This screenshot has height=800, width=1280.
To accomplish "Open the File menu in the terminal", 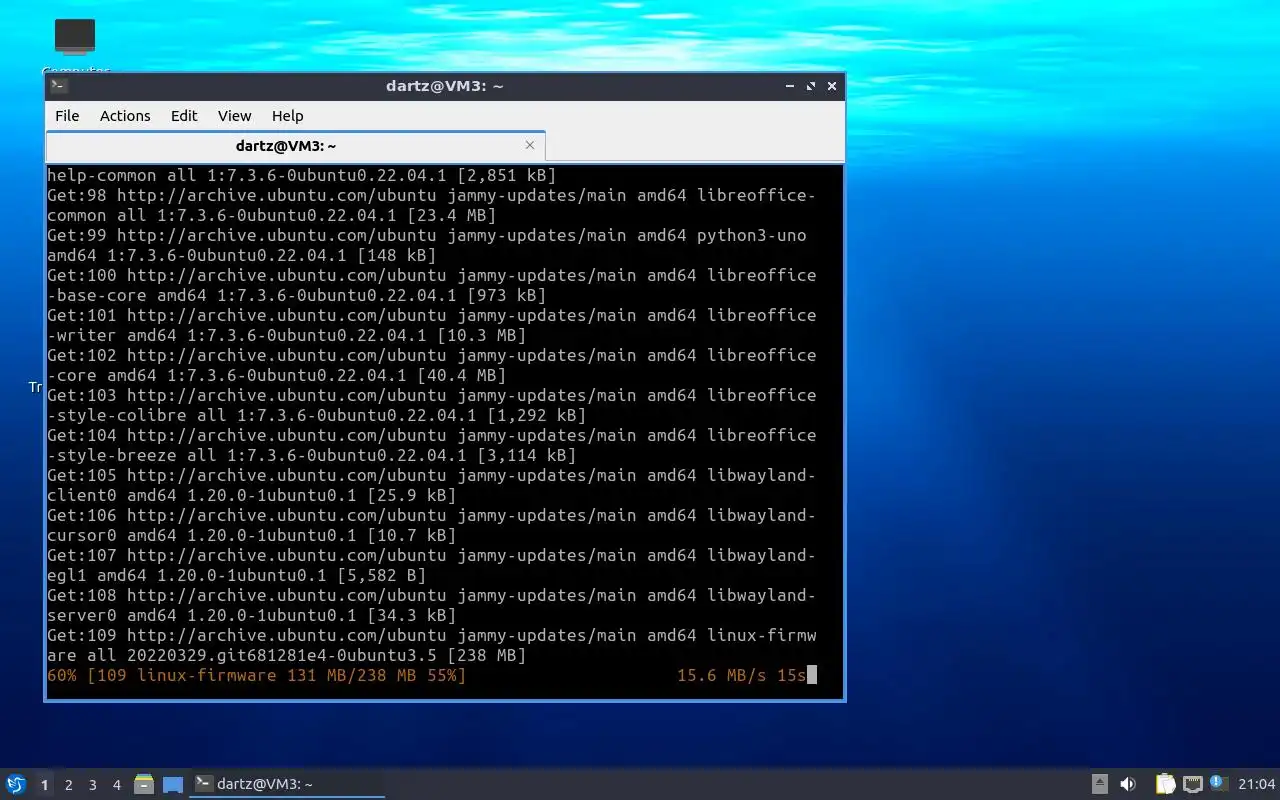I will pos(67,116).
